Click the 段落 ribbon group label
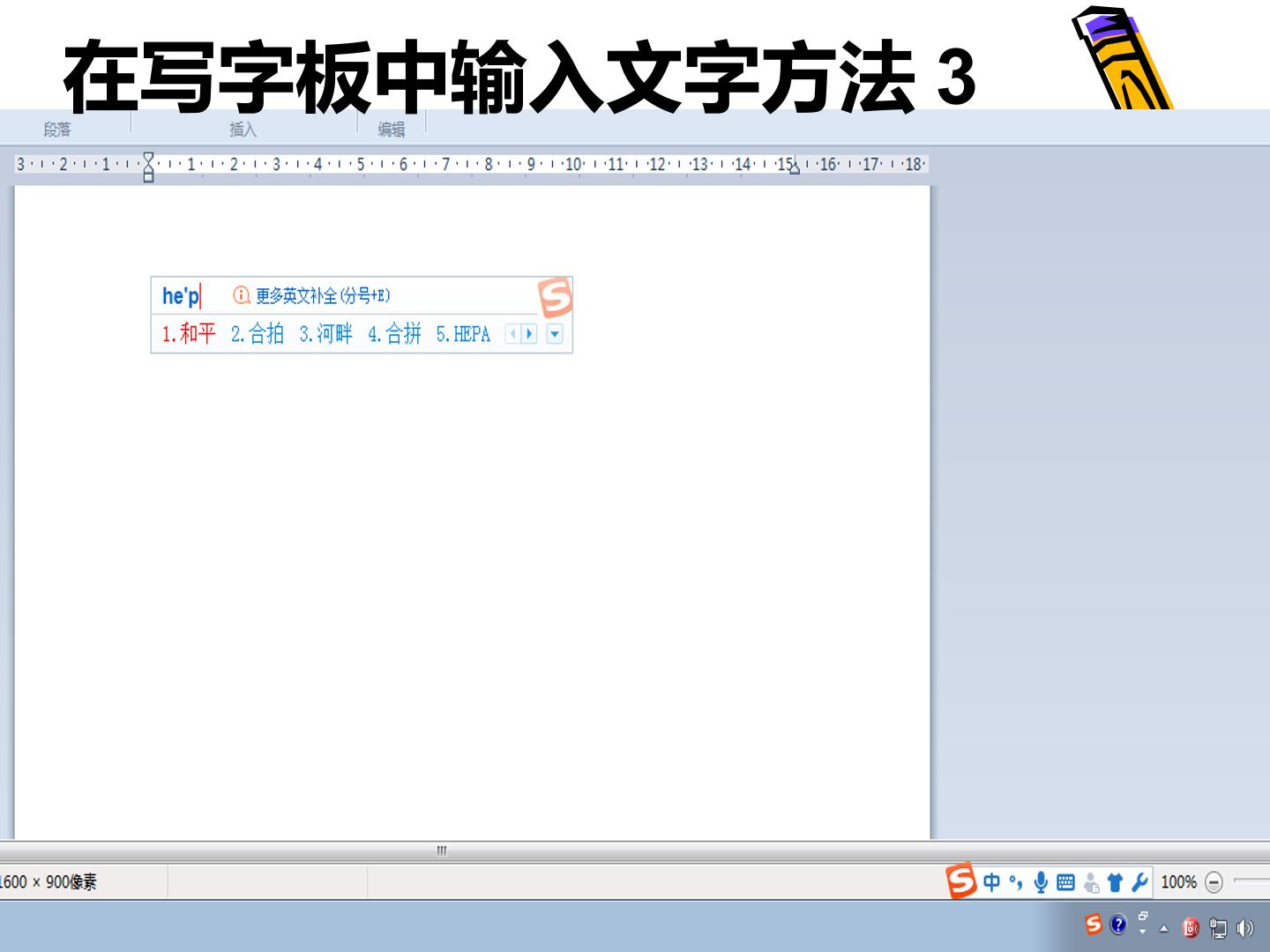 click(x=57, y=130)
